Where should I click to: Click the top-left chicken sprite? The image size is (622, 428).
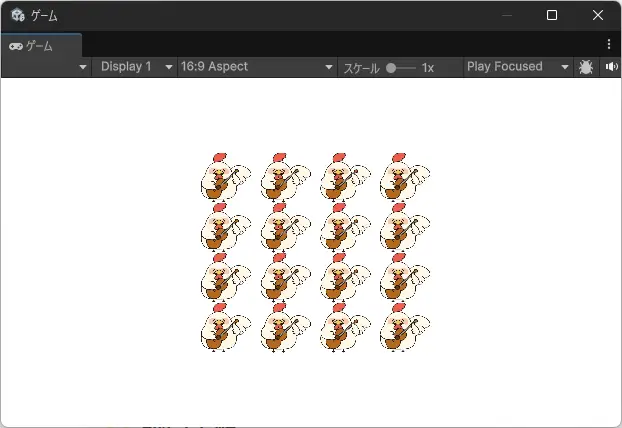click(225, 177)
